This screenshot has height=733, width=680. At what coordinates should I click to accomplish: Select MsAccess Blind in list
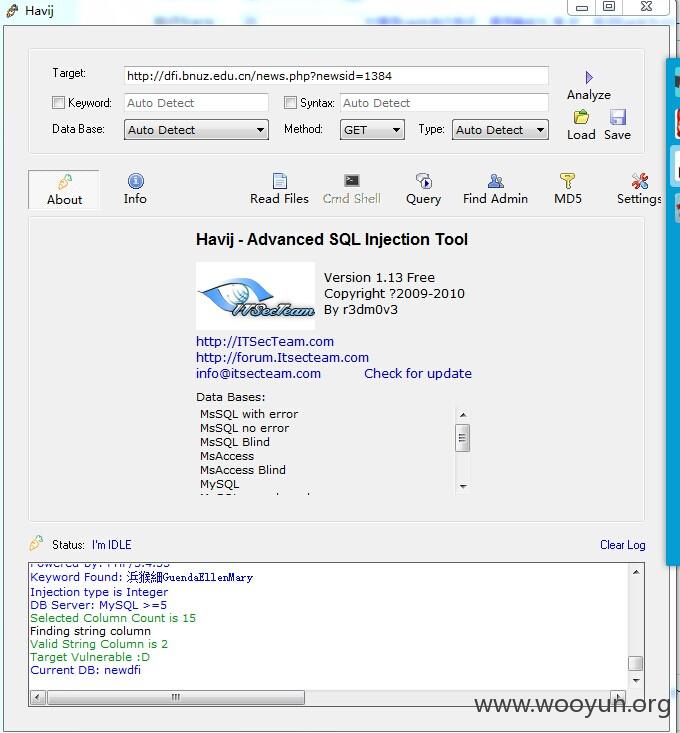(x=243, y=470)
